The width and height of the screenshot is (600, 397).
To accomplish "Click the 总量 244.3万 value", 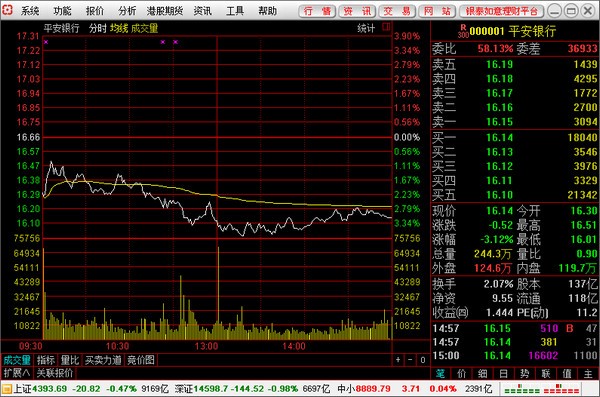I will coord(493,253).
